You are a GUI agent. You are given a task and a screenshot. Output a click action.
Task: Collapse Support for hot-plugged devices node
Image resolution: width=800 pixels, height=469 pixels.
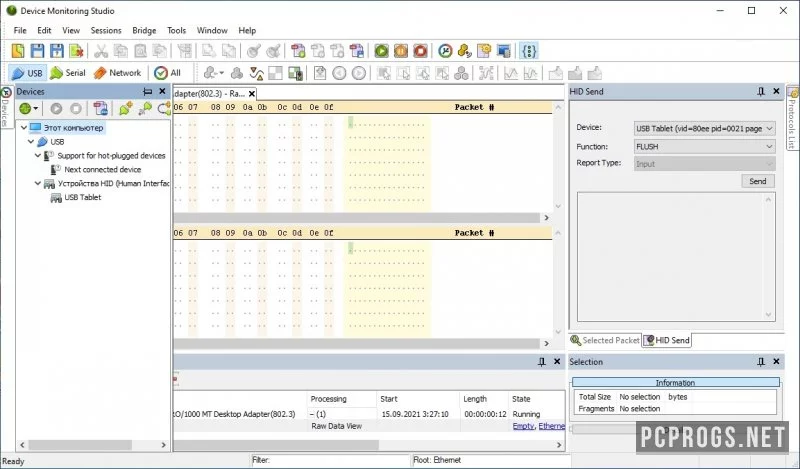click(x=38, y=155)
